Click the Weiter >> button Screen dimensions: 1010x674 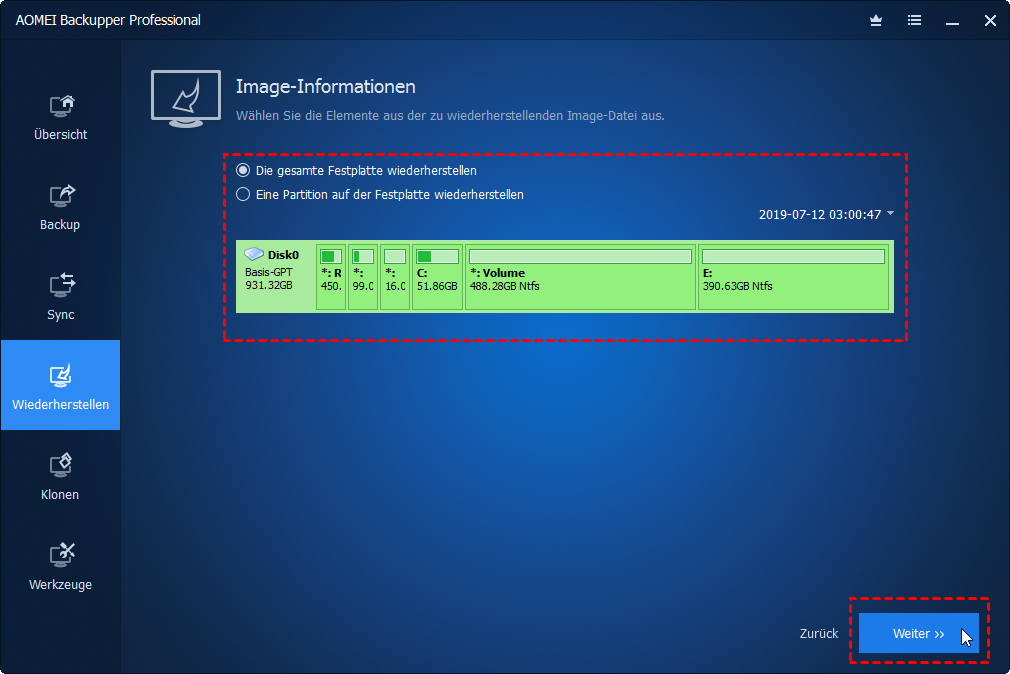pos(919,633)
